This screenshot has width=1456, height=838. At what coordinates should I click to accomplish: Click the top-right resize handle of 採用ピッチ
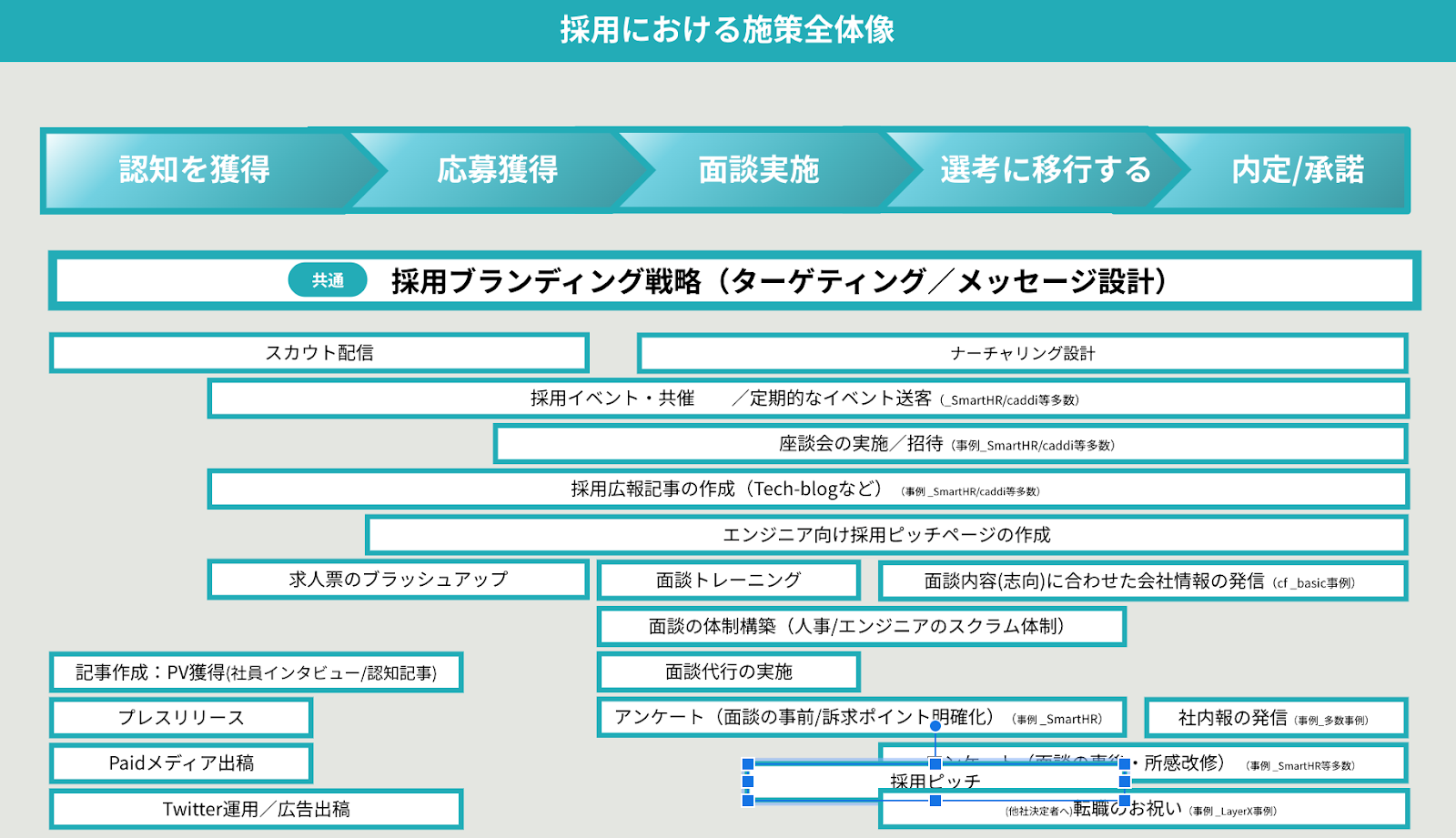coord(1125,764)
